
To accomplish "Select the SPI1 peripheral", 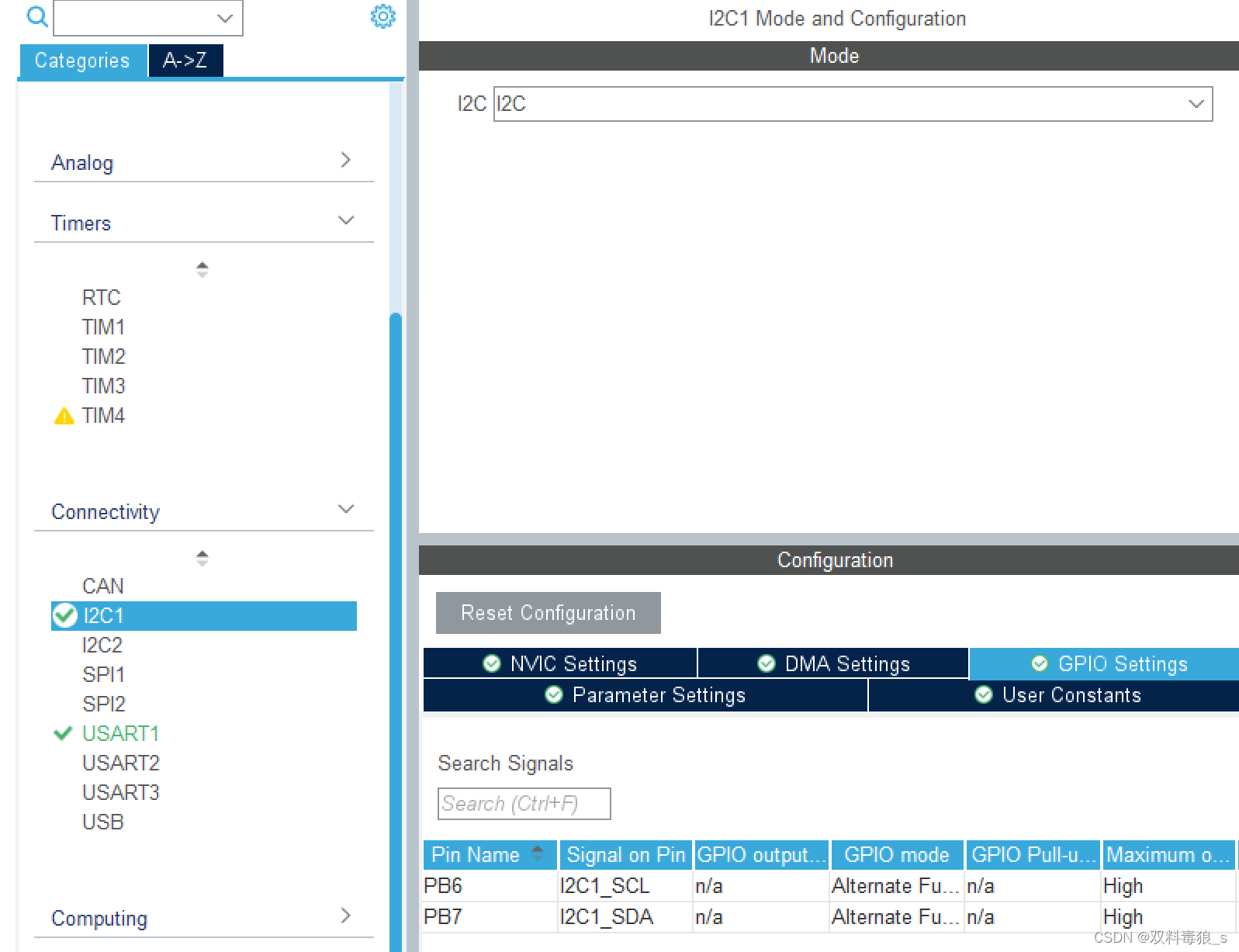I will pos(104,675).
